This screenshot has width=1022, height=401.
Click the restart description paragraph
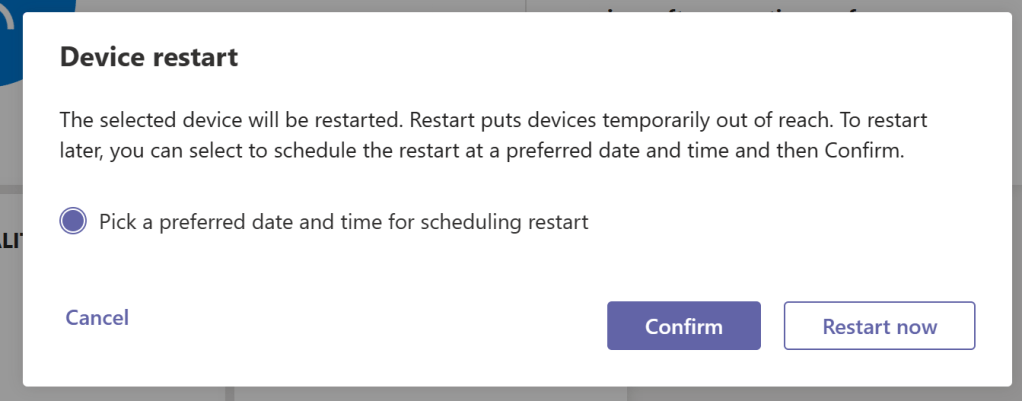[x=493, y=137]
